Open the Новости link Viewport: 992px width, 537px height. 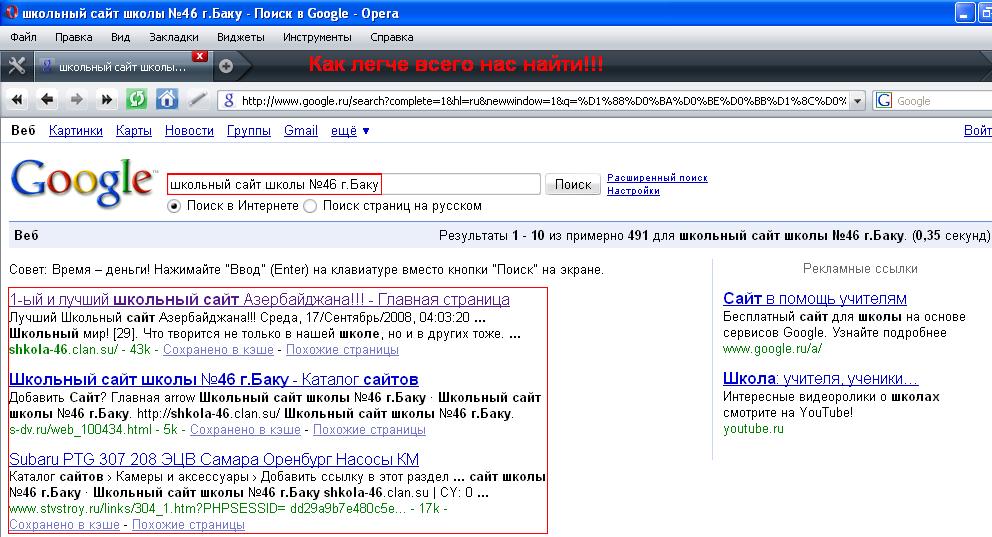tap(189, 130)
